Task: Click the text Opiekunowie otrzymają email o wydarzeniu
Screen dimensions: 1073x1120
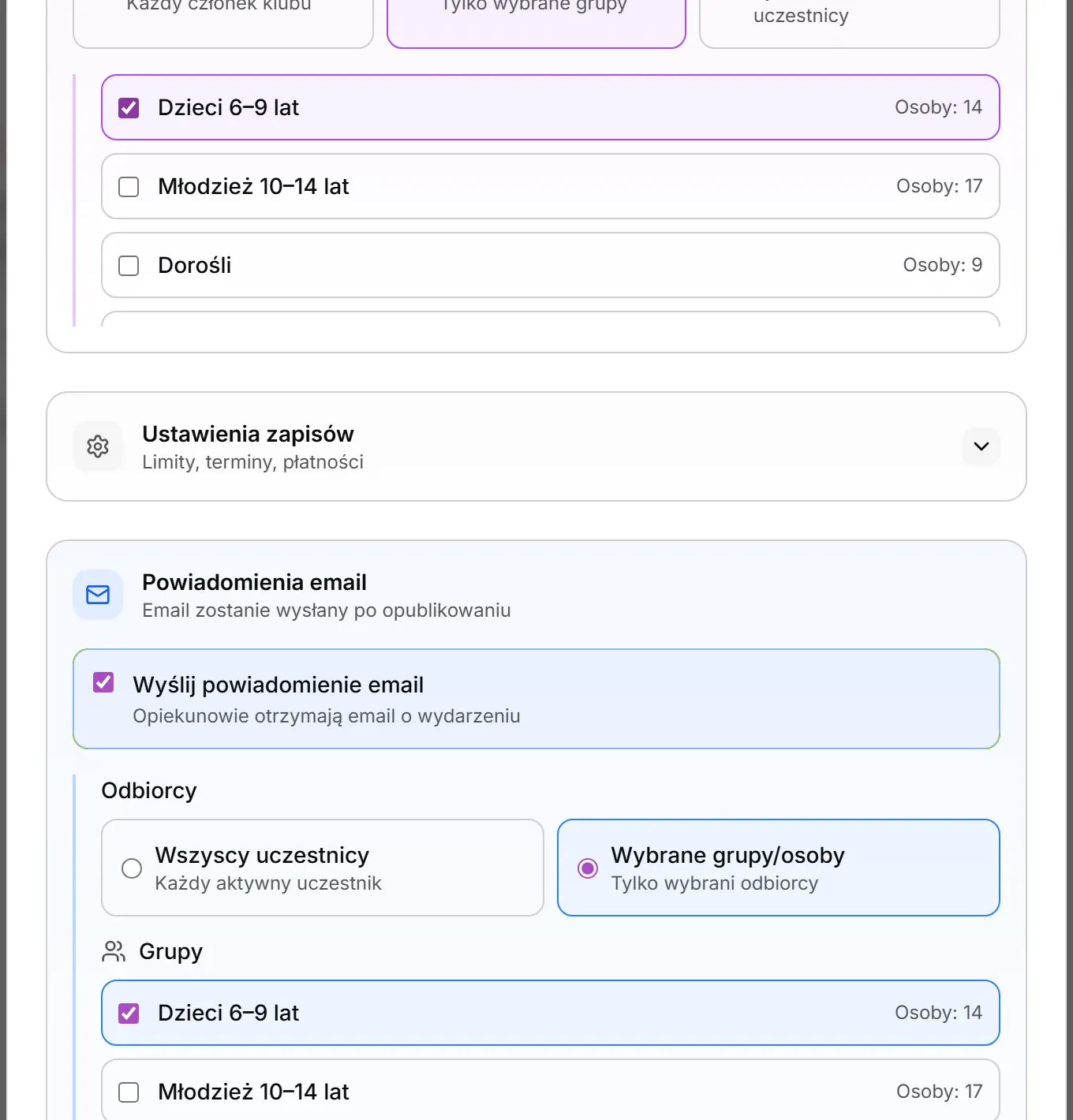Action: pyautogui.click(x=327, y=716)
